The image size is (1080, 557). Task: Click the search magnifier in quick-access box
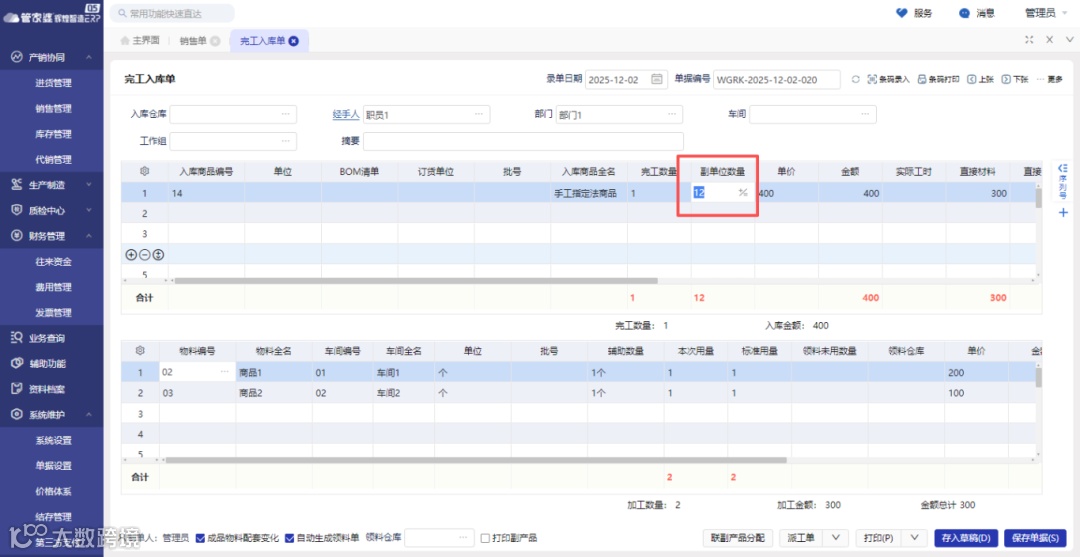click(x=121, y=13)
